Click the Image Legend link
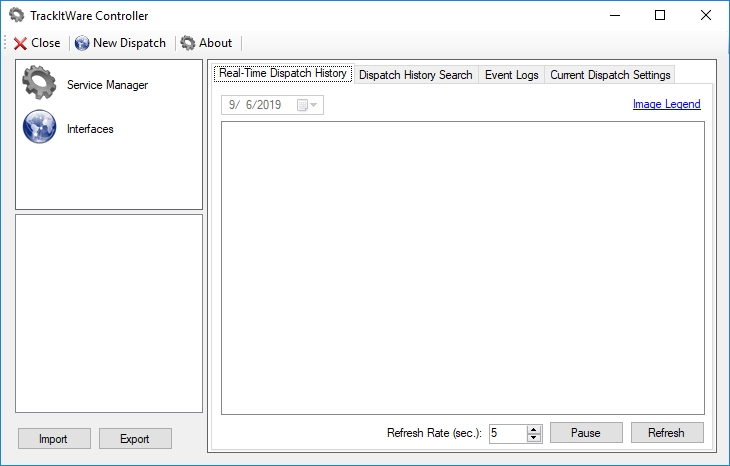730x466 pixels. click(667, 104)
